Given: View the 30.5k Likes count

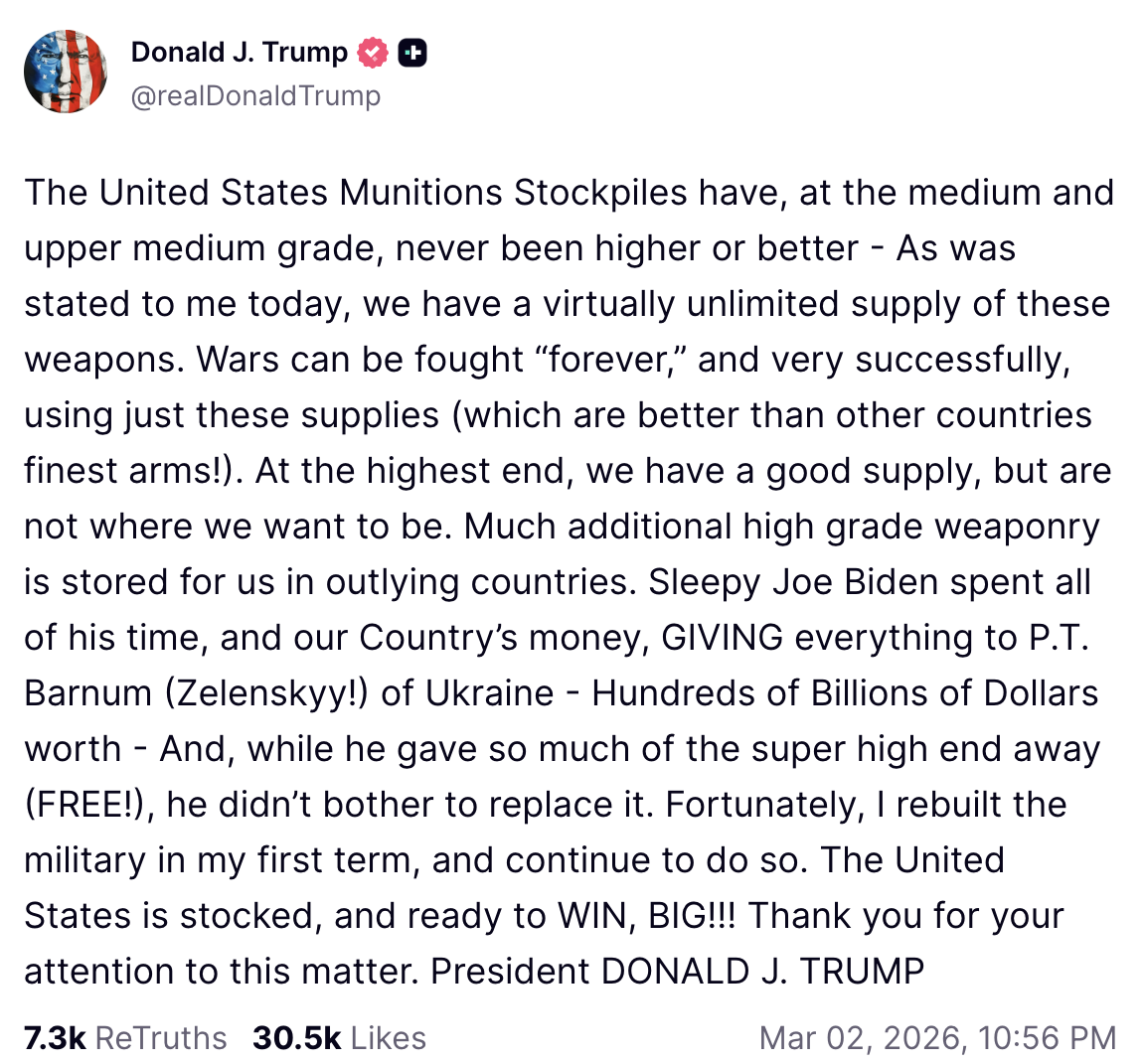Looking at the screenshot, I should coord(297,1038).
